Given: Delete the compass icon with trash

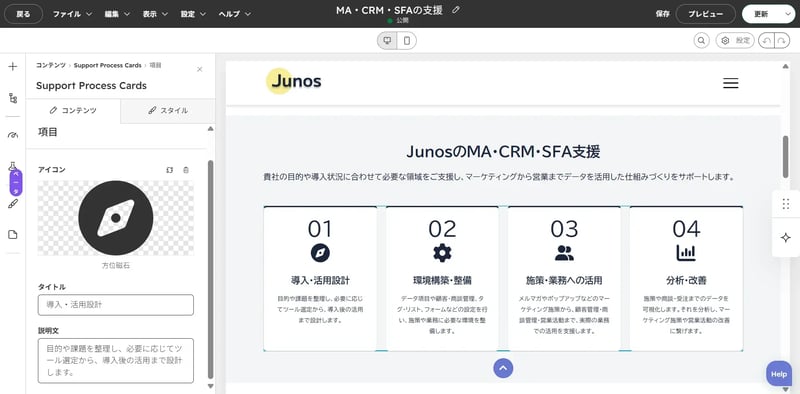Looking at the screenshot, I should click(186, 170).
